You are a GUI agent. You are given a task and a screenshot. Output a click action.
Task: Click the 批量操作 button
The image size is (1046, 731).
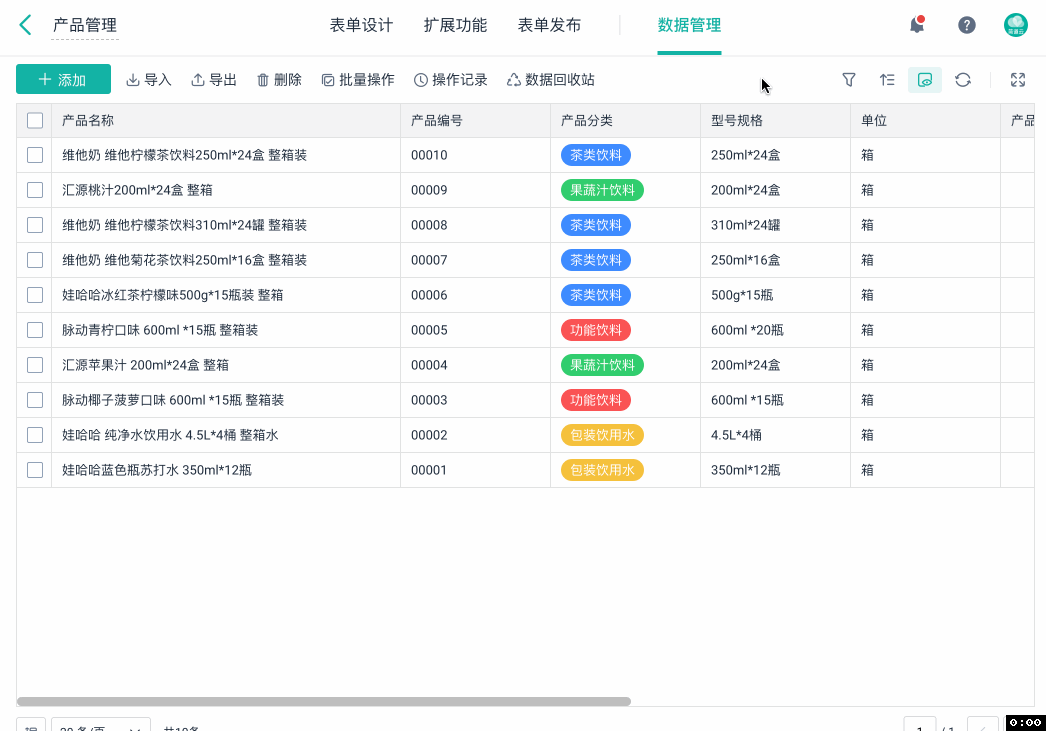358,80
